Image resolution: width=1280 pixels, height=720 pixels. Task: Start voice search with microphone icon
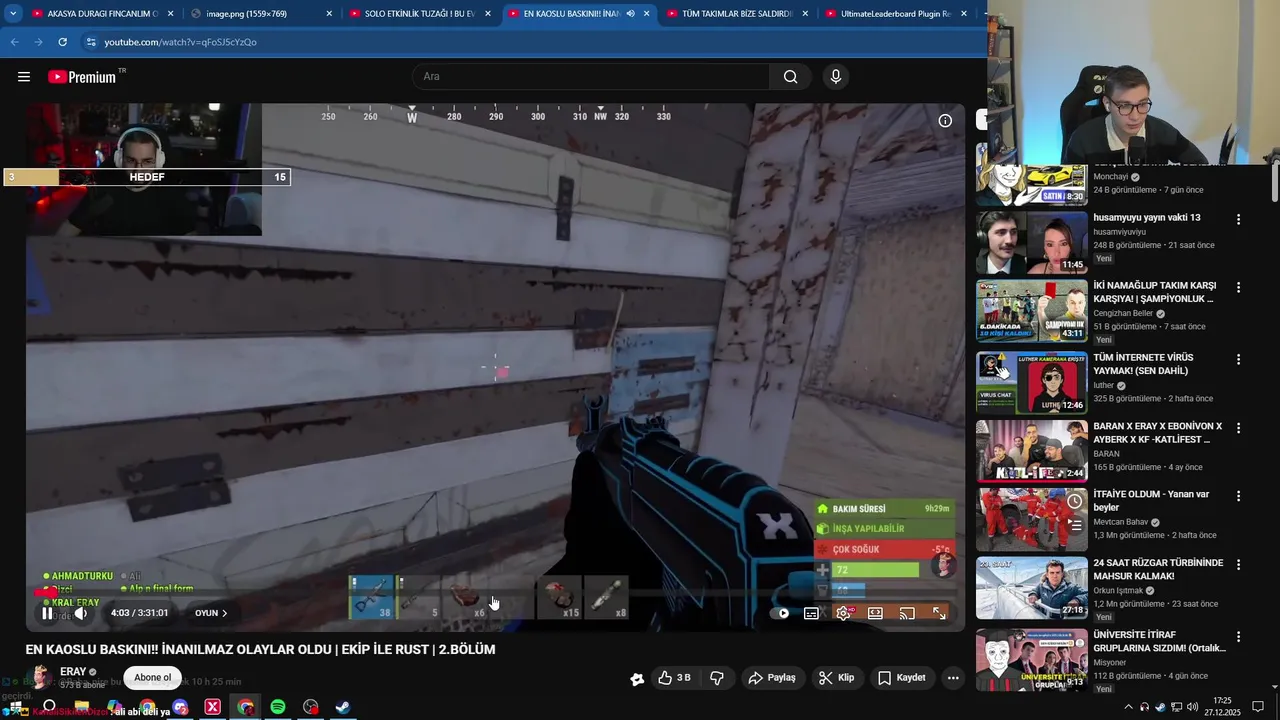pyautogui.click(x=836, y=77)
